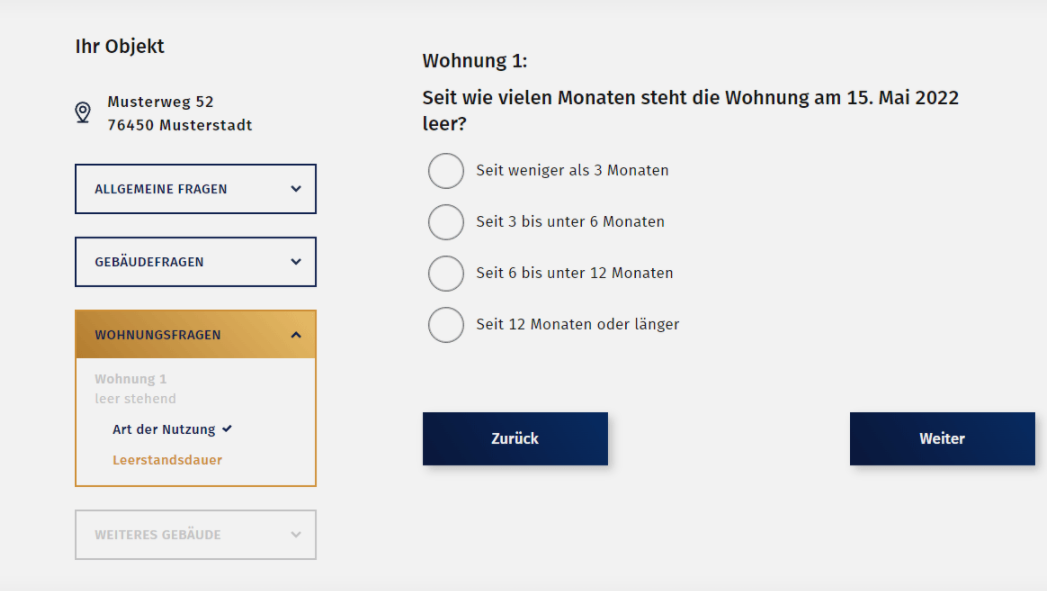
Task: Click the up-chevron icon on Wohnungsfragen header
Action: pos(296,335)
